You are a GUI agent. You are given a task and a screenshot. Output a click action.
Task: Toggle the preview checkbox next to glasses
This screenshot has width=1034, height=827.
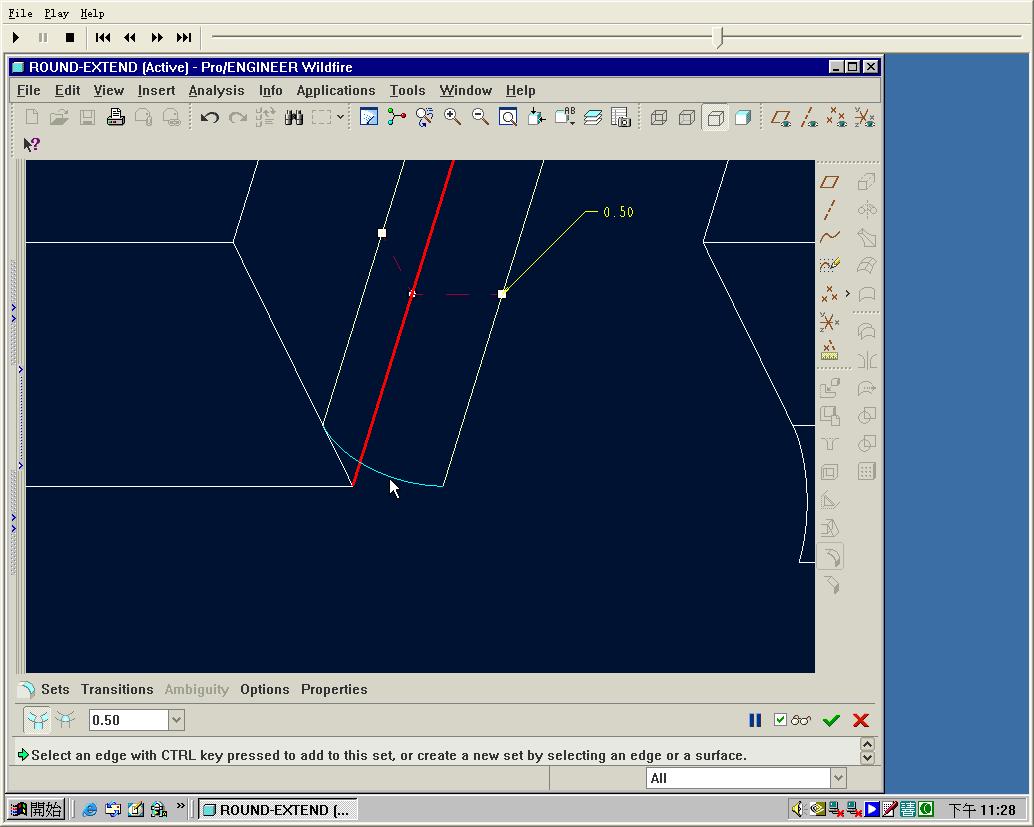pos(780,720)
